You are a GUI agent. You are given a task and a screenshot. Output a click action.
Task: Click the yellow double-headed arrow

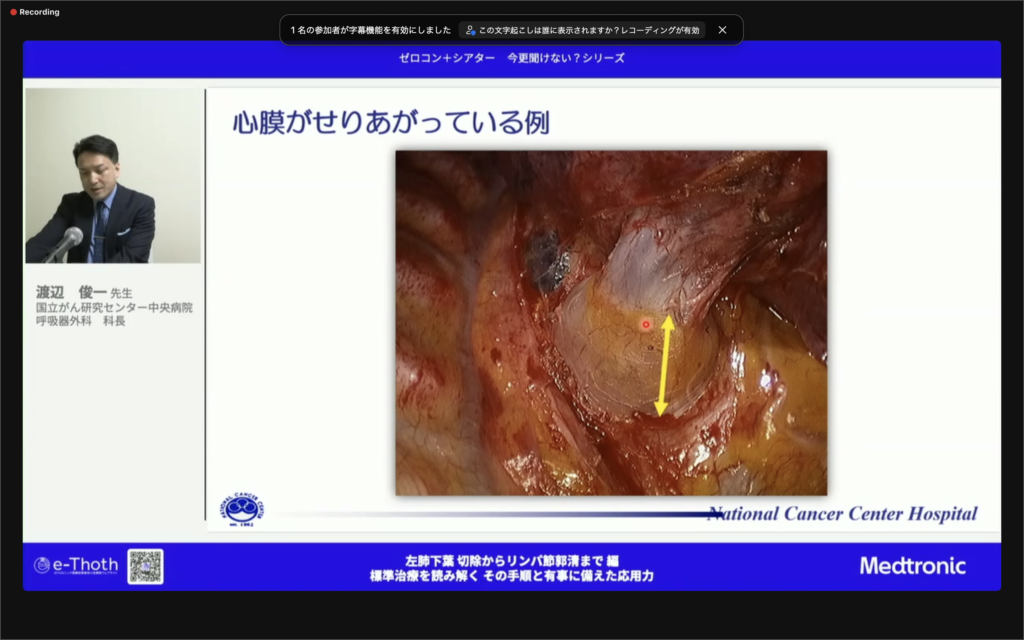click(x=664, y=365)
